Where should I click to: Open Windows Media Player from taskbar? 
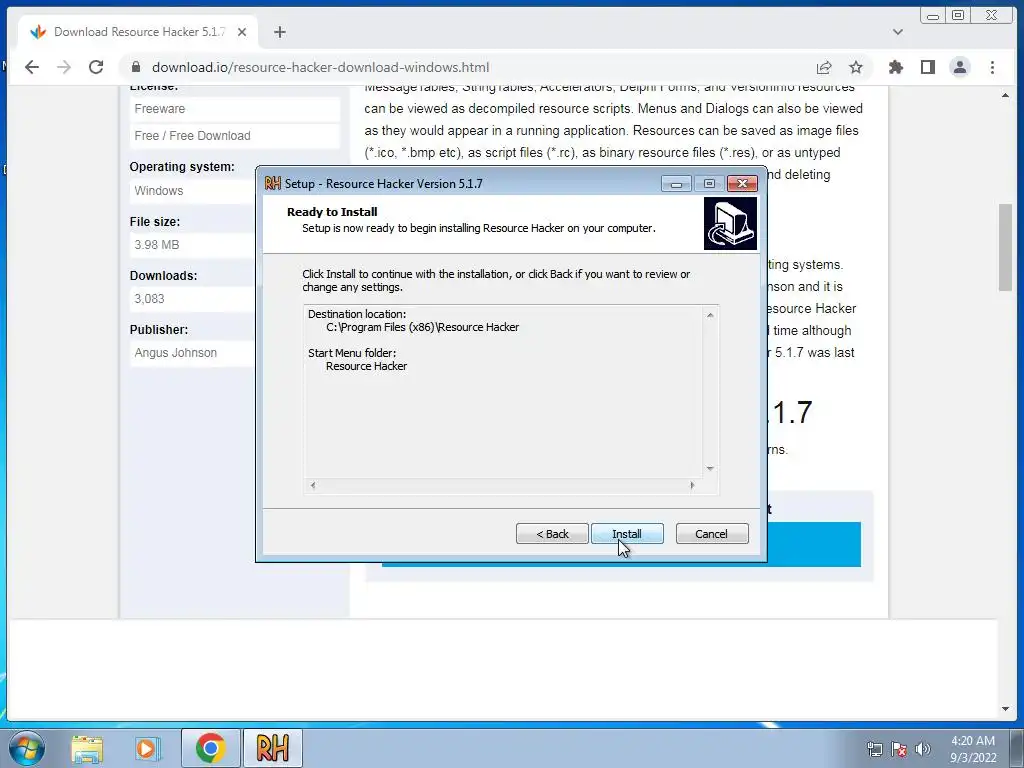[148, 749]
